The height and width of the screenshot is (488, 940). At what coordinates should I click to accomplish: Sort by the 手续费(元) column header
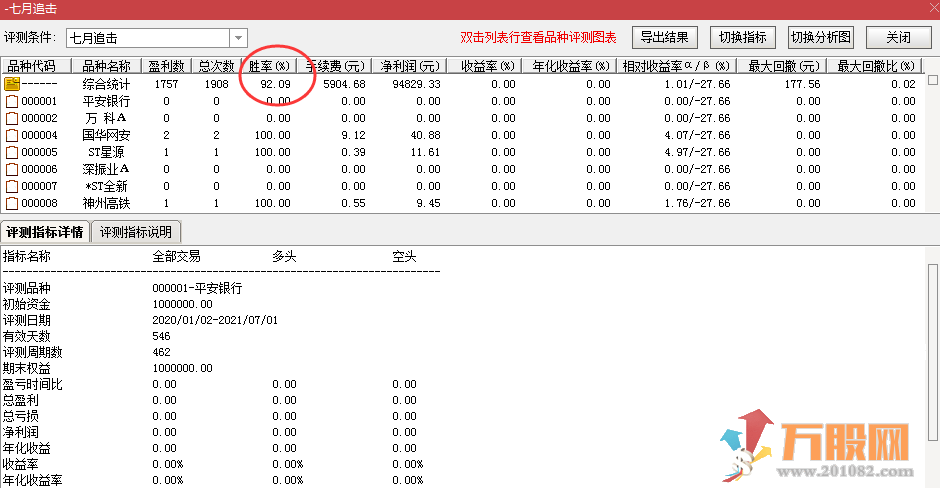pyautogui.click(x=335, y=65)
